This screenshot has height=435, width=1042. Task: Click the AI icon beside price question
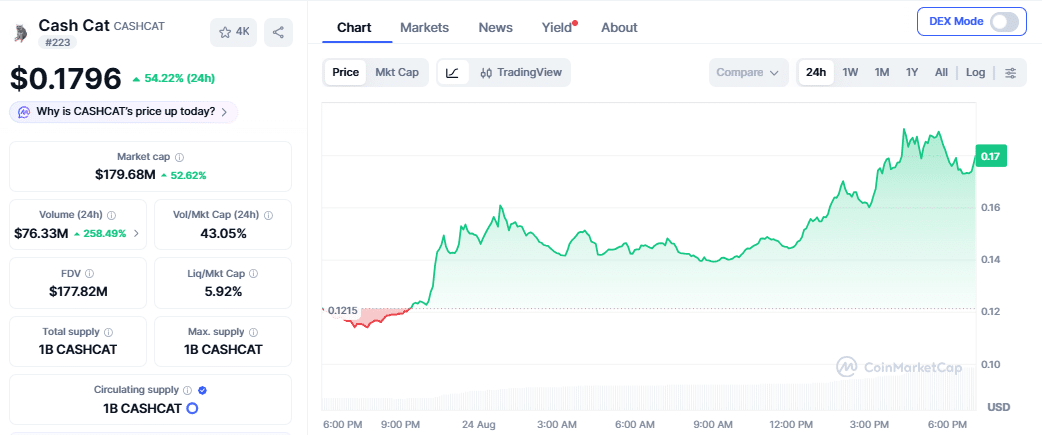click(24, 112)
